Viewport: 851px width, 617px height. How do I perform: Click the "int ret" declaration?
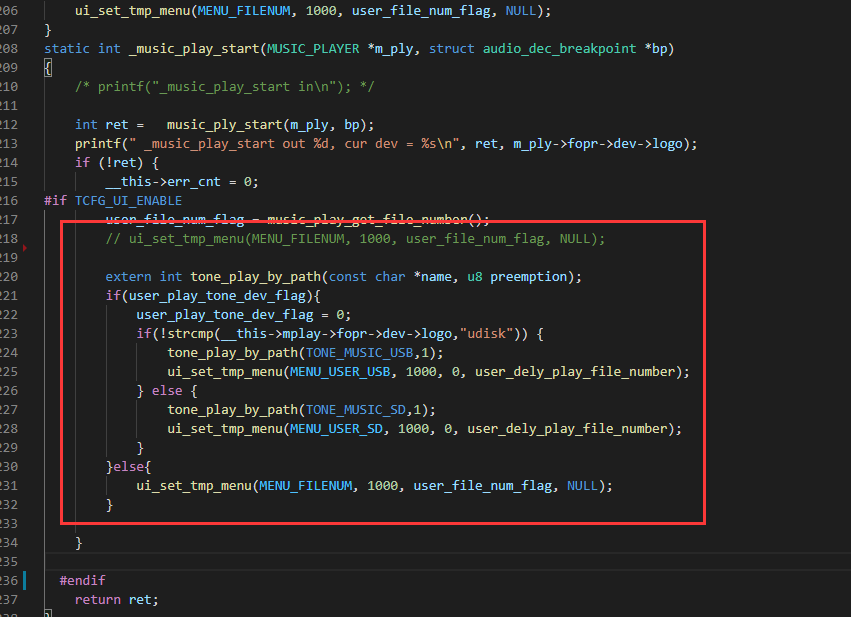pos(101,125)
